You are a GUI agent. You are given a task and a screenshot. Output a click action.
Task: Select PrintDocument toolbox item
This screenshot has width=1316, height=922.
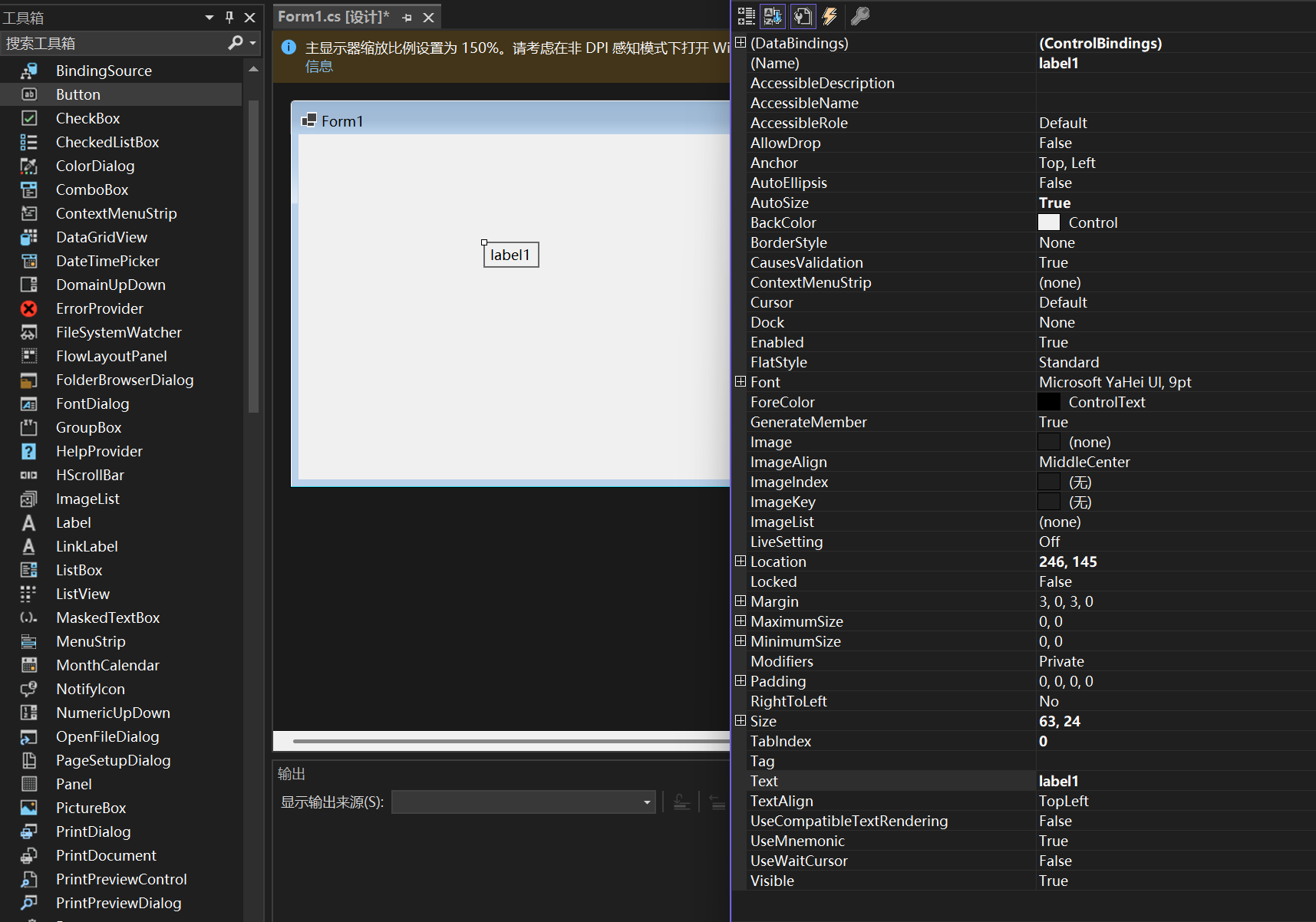tap(121, 855)
